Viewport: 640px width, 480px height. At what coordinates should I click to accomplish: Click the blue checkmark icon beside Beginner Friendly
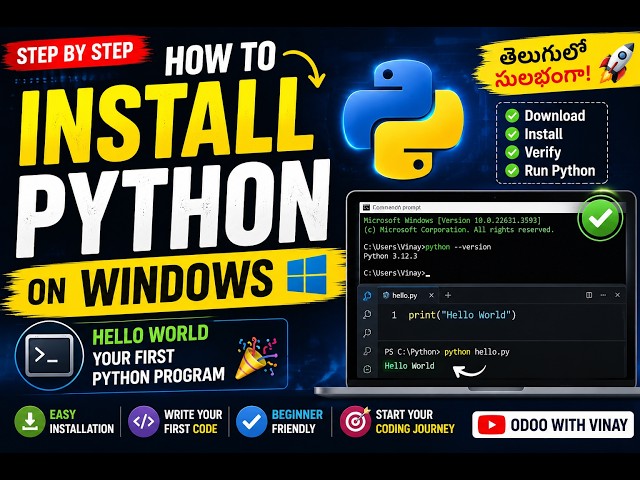pyautogui.click(x=251, y=422)
